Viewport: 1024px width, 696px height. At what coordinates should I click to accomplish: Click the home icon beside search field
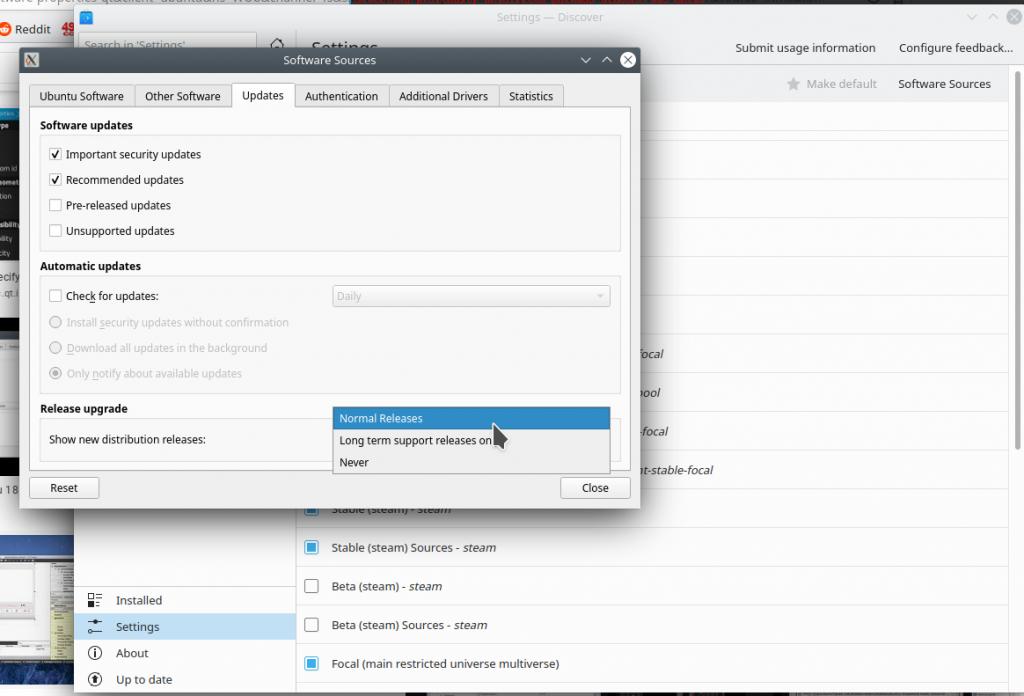277,45
